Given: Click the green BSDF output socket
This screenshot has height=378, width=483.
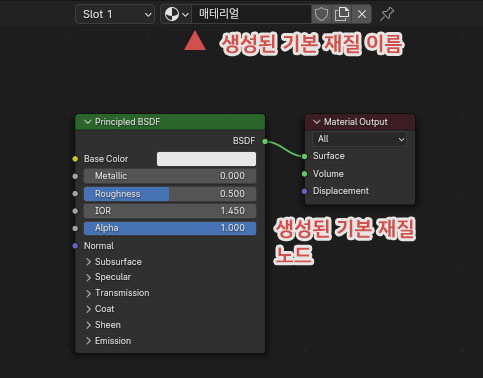Looking at the screenshot, I should (265, 141).
